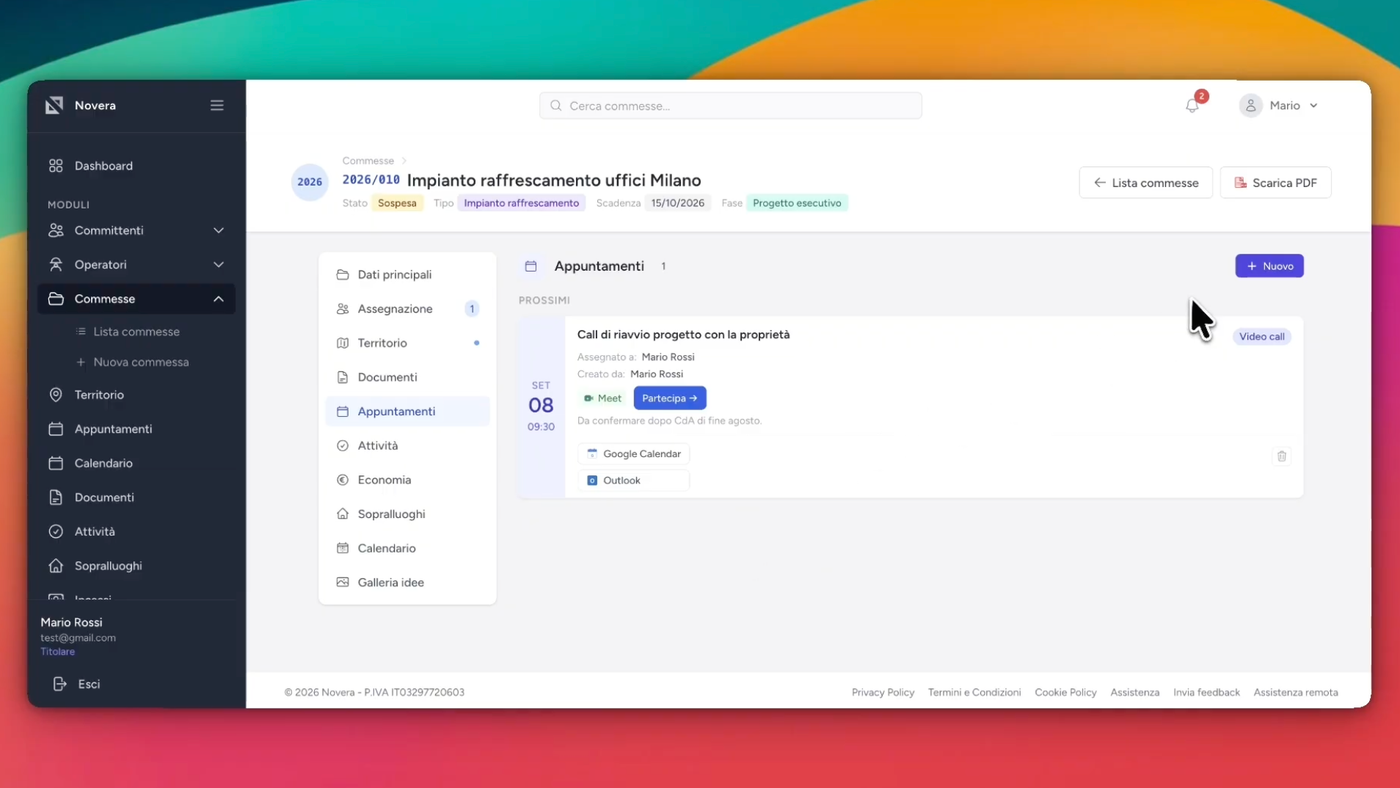
Task: Click the Novera logo icon
Action: click(x=54, y=105)
